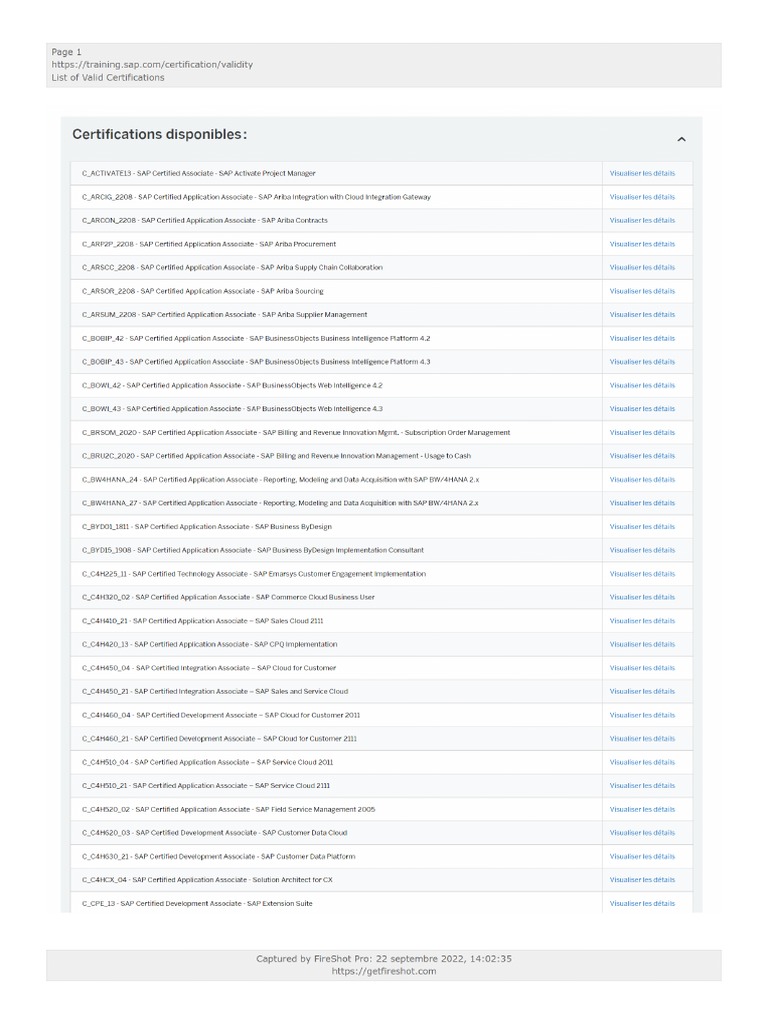The width and height of the screenshot is (768, 1024).
Task: View details for C_C4H450_04 Cloud for Customer
Action: click(x=642, y=668)
